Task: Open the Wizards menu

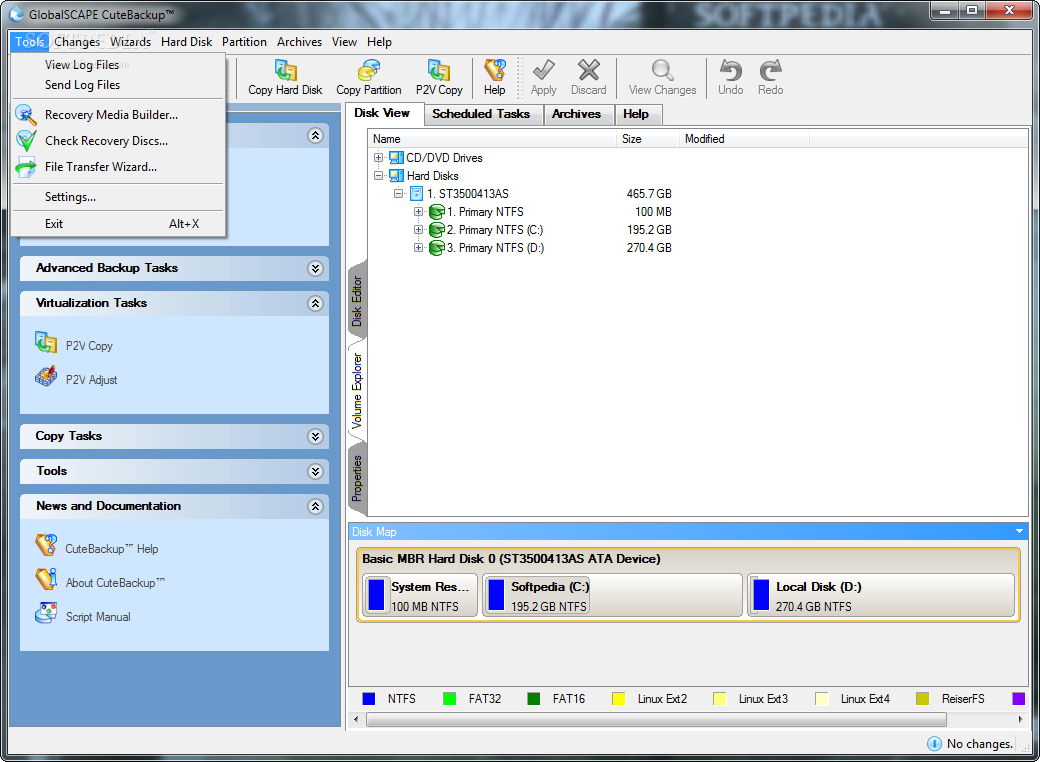Action: pos(130,42)
